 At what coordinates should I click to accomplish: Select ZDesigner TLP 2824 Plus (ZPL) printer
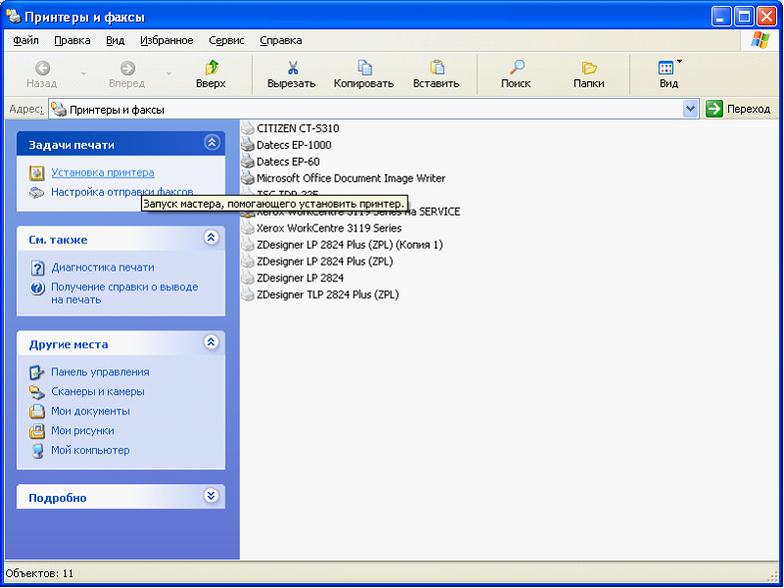(327, 295)
